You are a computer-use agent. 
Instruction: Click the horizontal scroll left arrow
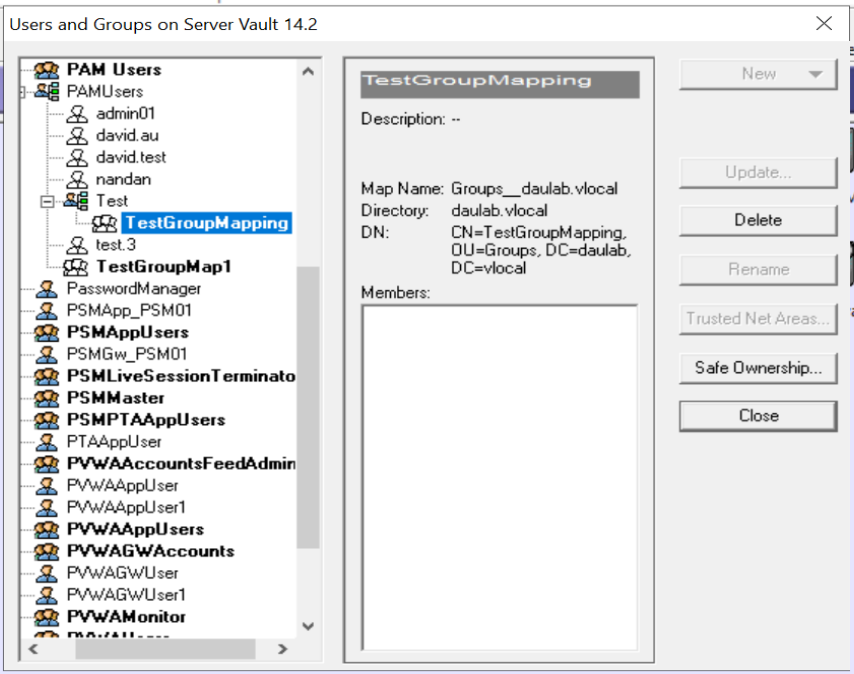33,649
